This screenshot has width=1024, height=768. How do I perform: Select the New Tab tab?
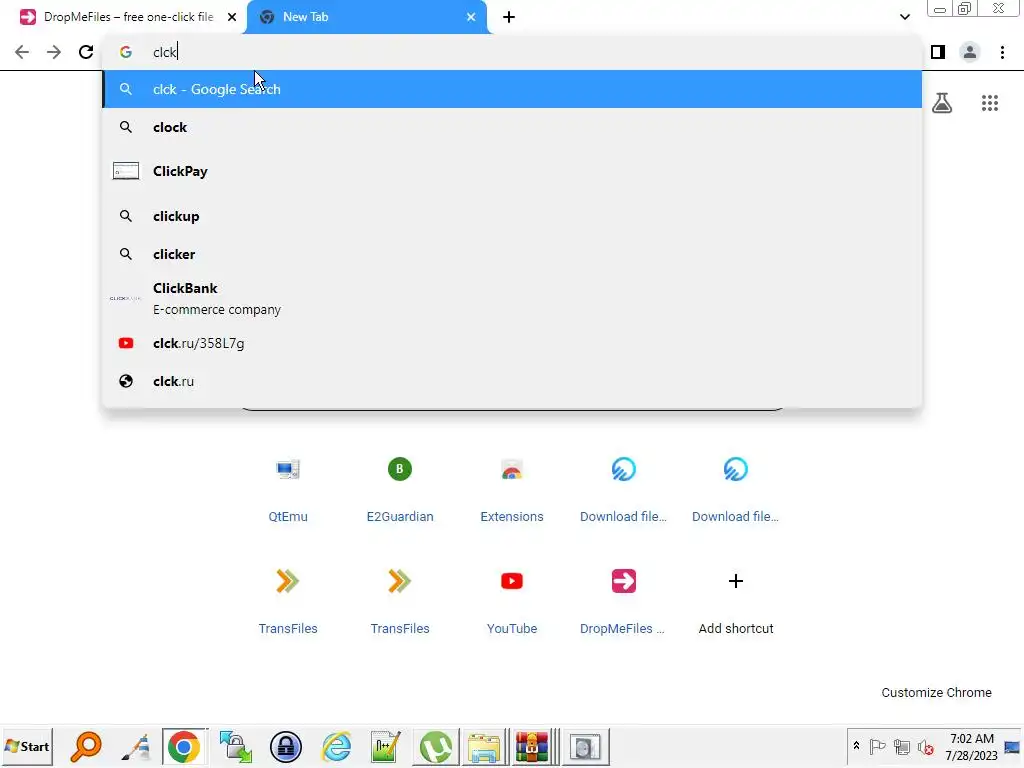point(367,17)
